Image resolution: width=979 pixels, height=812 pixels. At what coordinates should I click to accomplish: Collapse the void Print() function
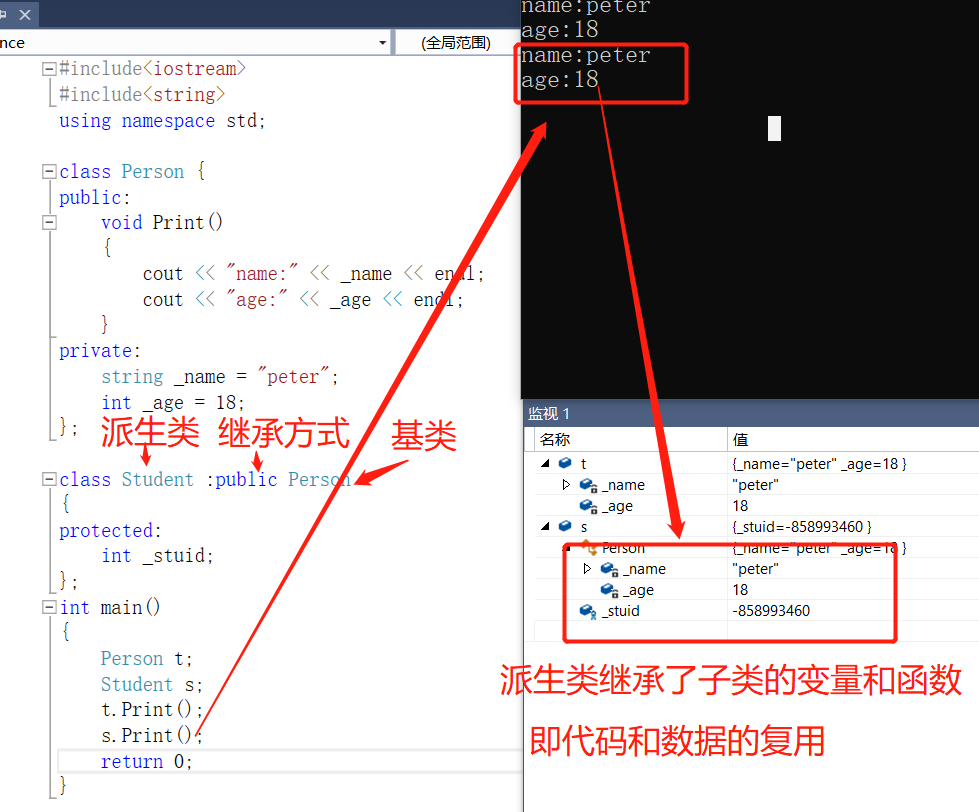point(48,222)
